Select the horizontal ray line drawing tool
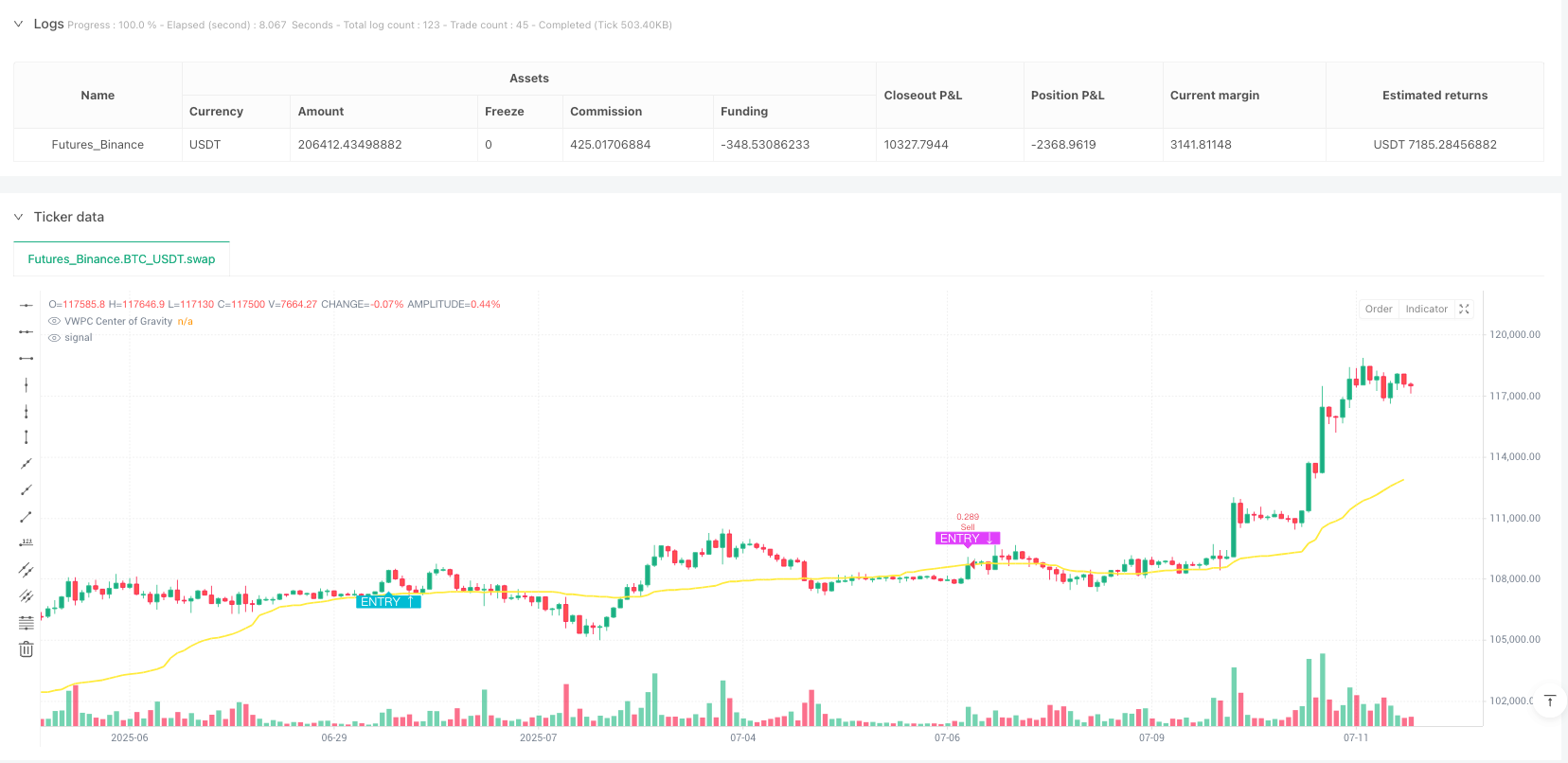Viewport: 1568px width, 763px height. click(27, 331)
